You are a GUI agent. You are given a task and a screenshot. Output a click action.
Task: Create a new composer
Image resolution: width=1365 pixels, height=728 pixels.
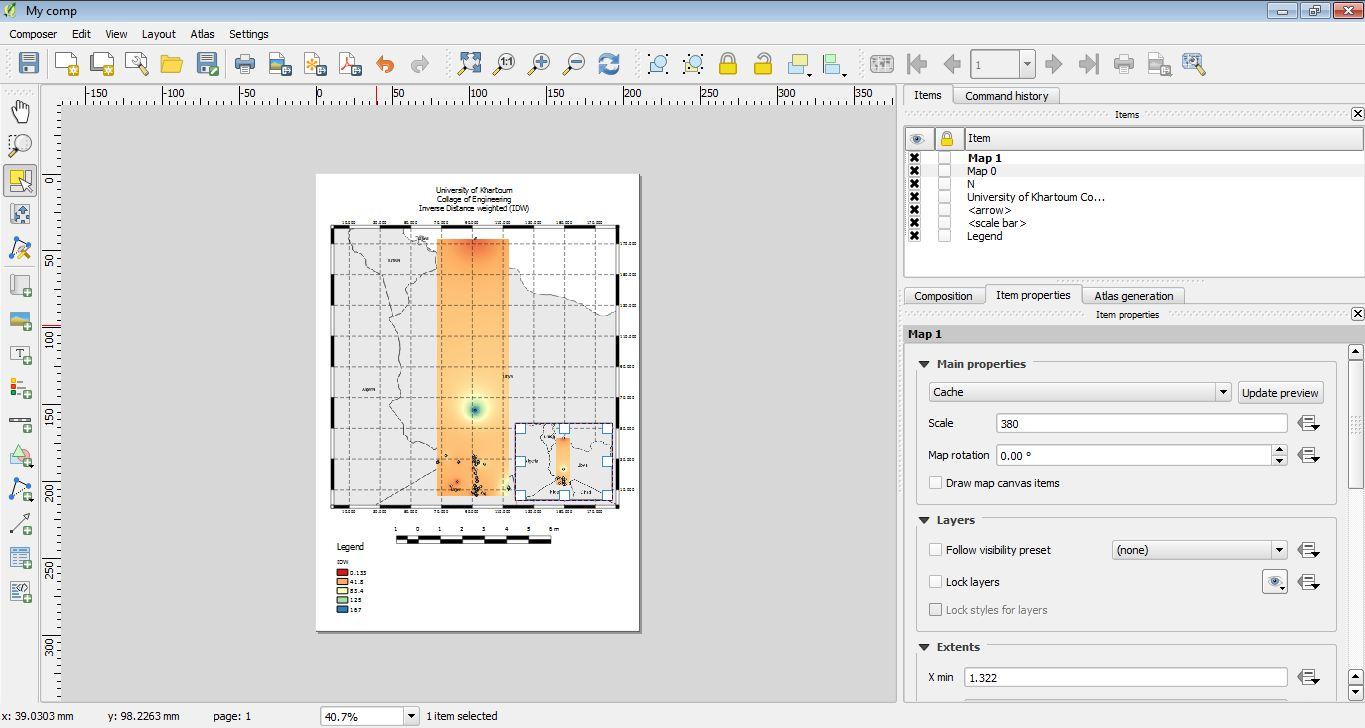[66, 64]
